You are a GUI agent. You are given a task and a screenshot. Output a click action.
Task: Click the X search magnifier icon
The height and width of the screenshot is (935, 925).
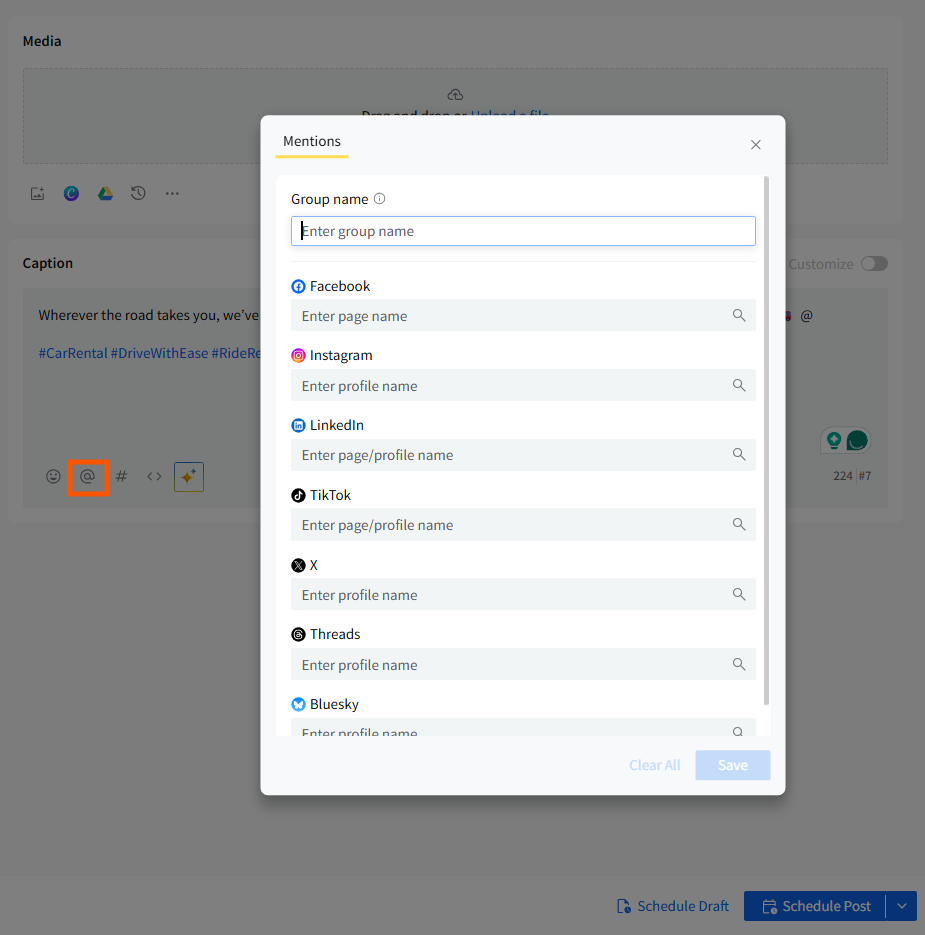pyautogui.click(x=739, y=594)
